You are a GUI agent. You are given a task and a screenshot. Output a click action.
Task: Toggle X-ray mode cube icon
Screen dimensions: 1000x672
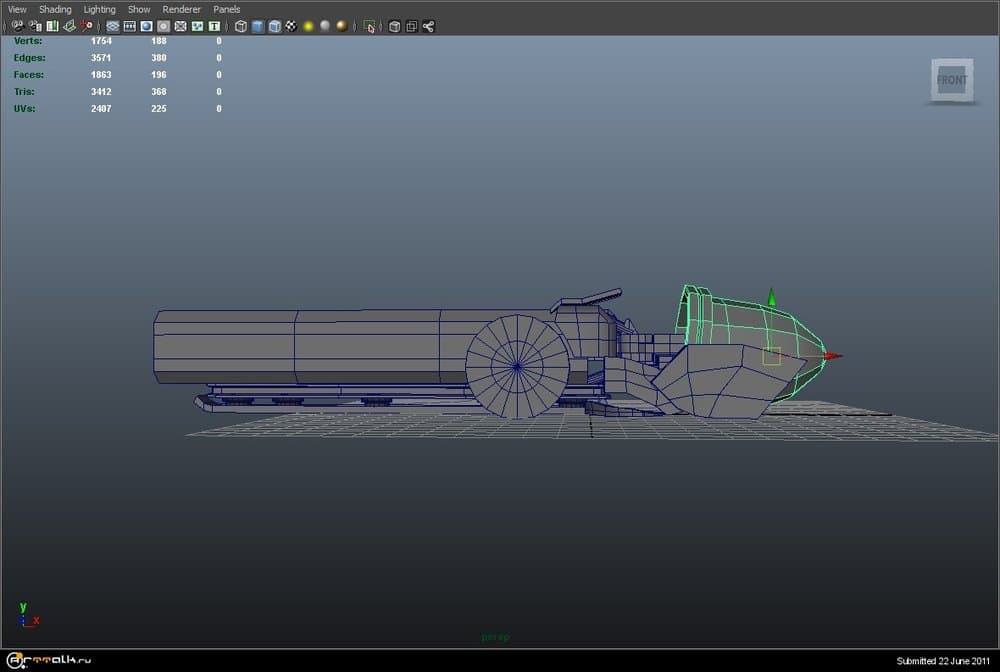[394, 26]
